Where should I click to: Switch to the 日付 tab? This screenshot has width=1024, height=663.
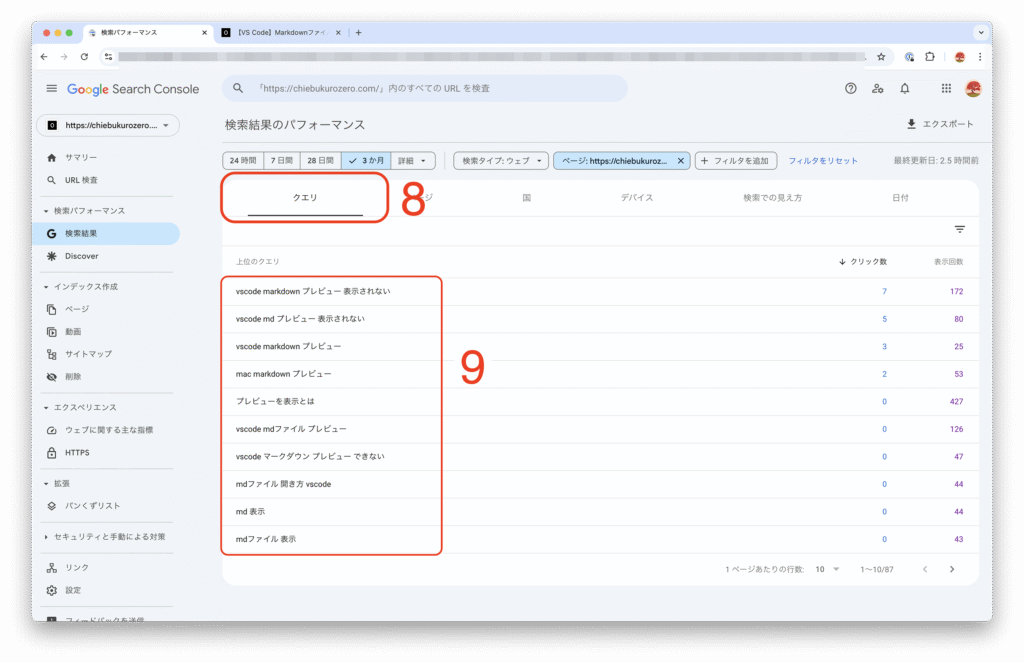click(901, 198)
